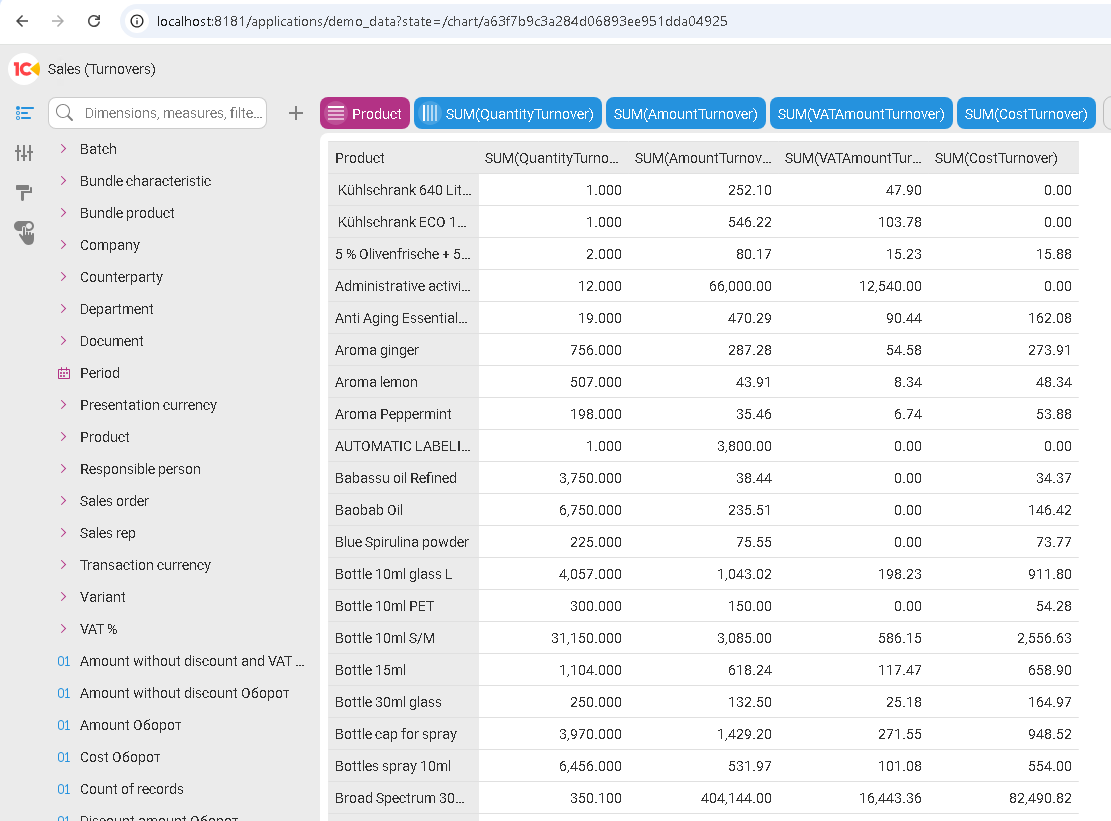Select the Count of records measure
This screenshot has width=1111, height=821.
point(131,789)
